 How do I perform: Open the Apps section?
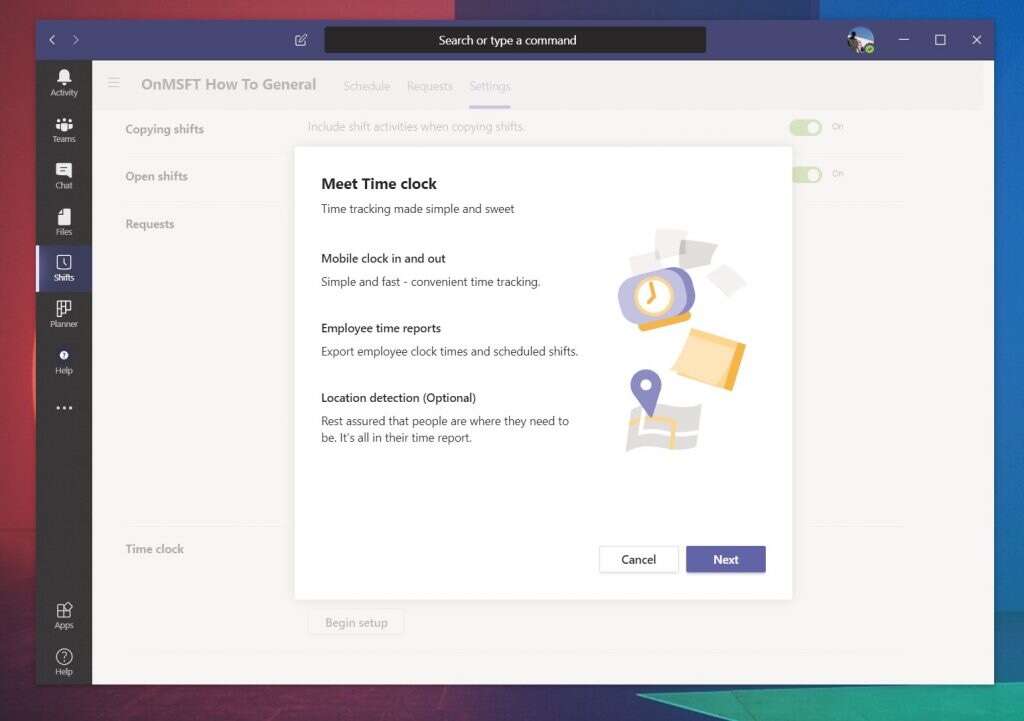pyautogui.click(x=63, y=615)
